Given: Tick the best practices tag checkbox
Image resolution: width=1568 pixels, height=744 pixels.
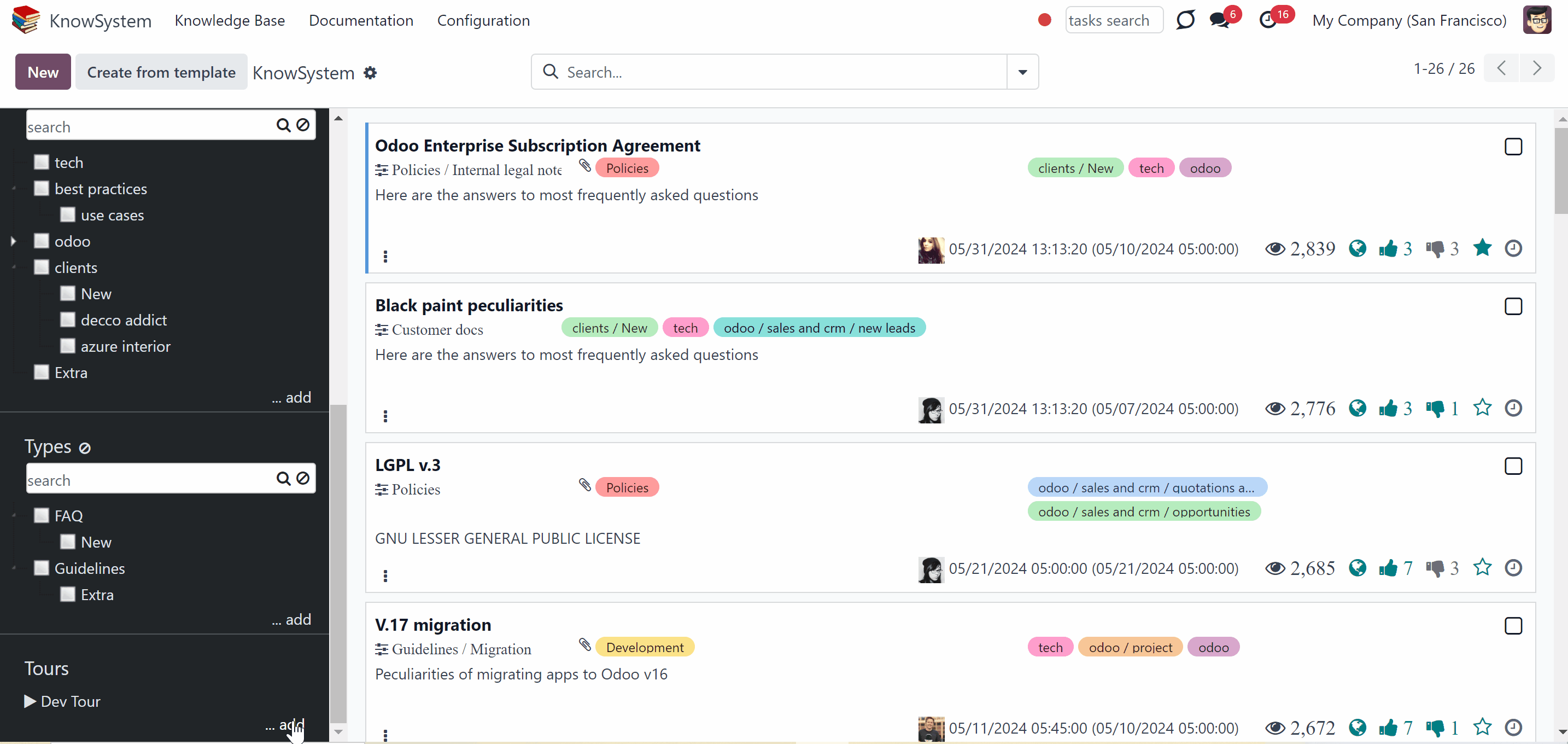Looking at the screenshot, I should 42,188.
